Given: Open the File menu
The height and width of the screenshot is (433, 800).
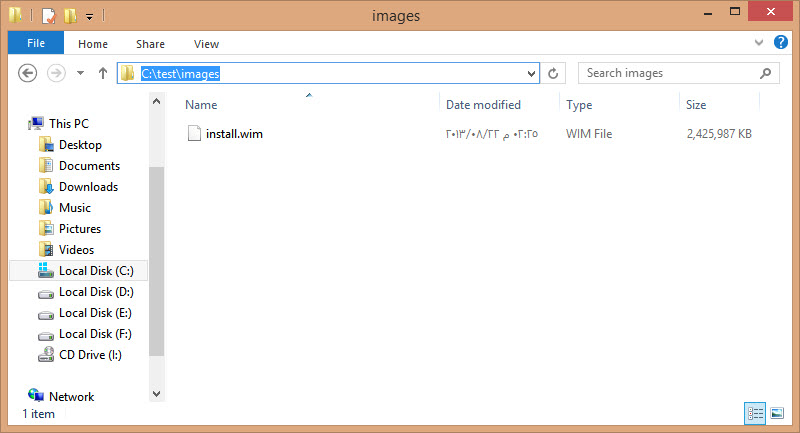Looking at the screenshot, I should pyautogui.click(x=36, y=43).
